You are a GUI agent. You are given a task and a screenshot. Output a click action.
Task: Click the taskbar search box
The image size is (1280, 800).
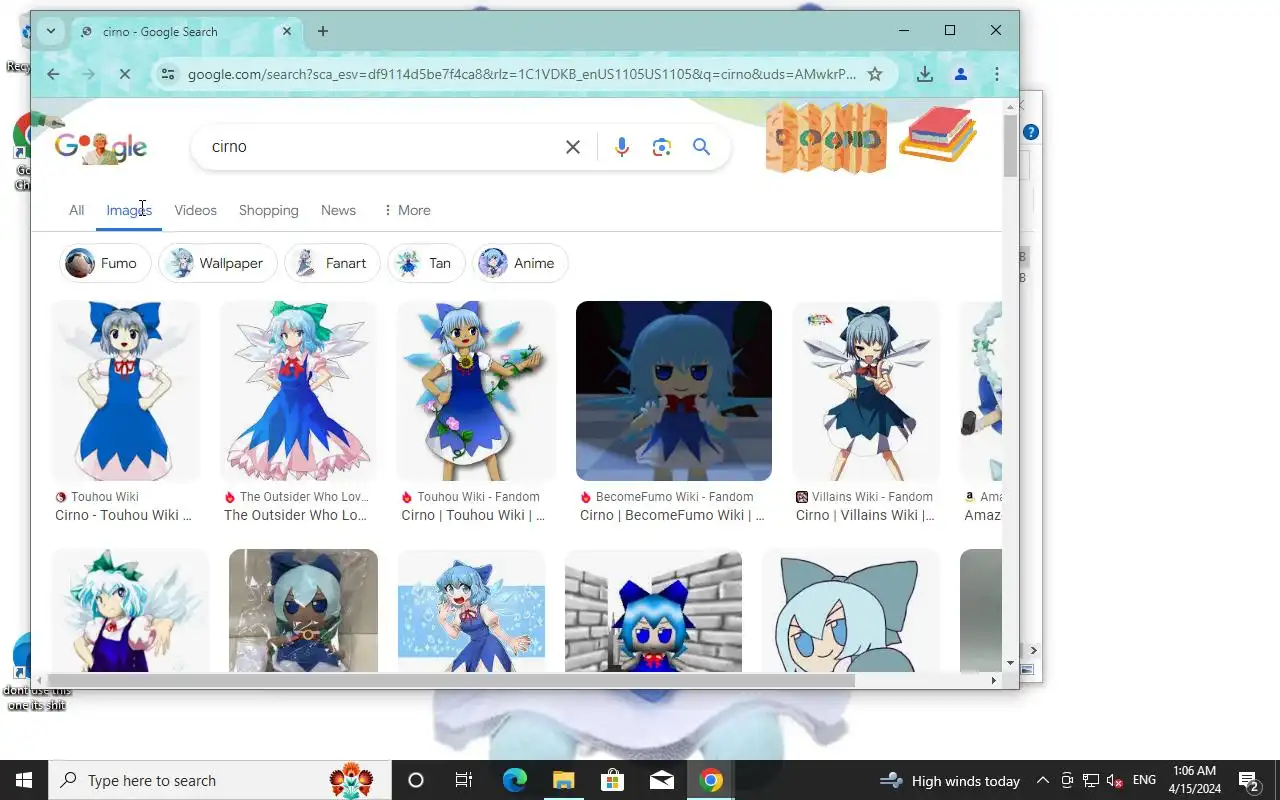220,780
